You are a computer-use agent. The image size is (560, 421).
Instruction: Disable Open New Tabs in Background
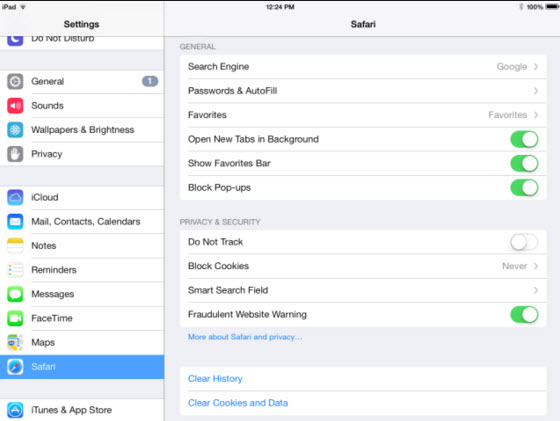point(524,139)
